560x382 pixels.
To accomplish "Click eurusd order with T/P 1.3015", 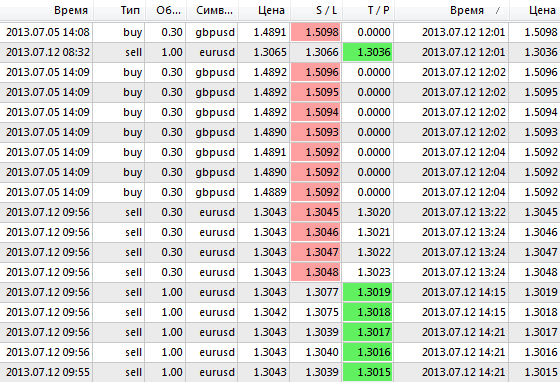I will (x=280, y=372).
